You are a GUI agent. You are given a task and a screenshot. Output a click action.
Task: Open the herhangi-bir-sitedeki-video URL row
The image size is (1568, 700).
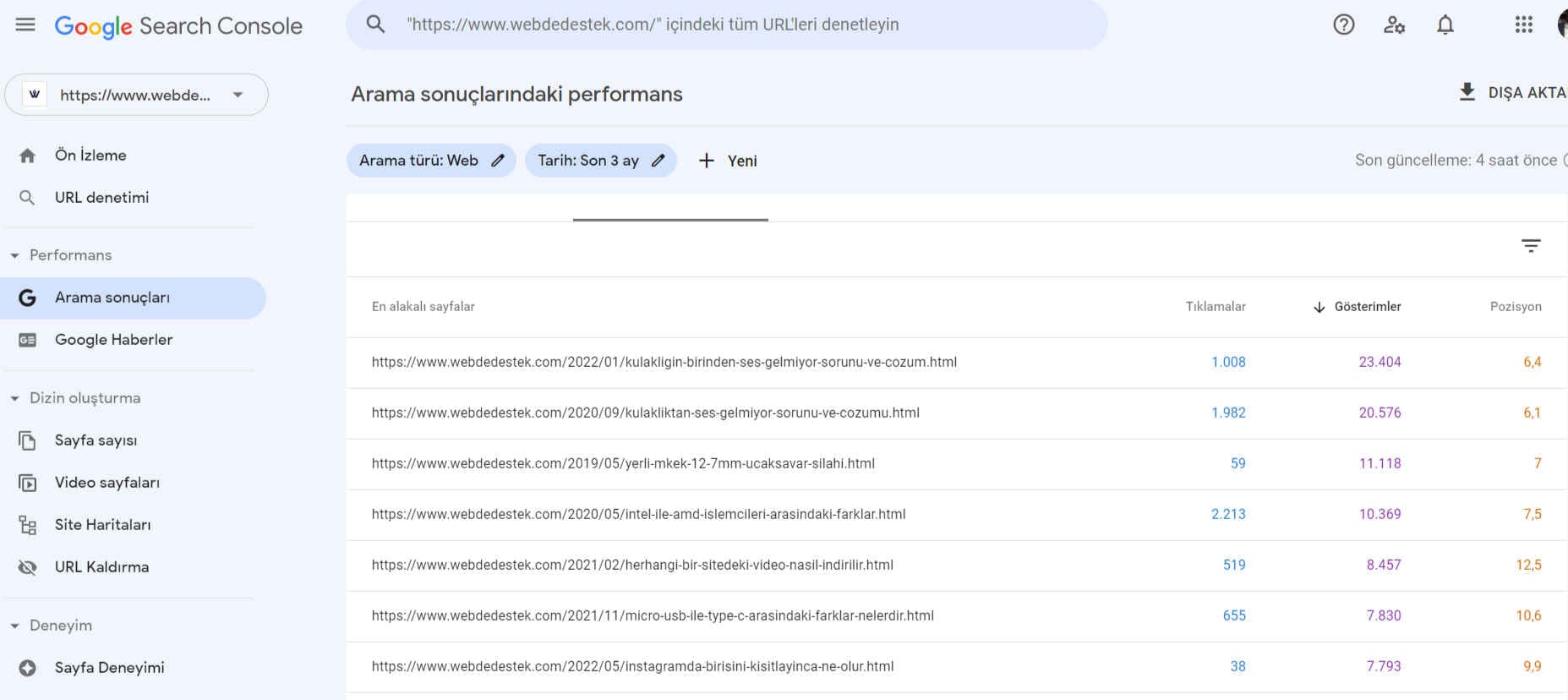click(632, 565)
